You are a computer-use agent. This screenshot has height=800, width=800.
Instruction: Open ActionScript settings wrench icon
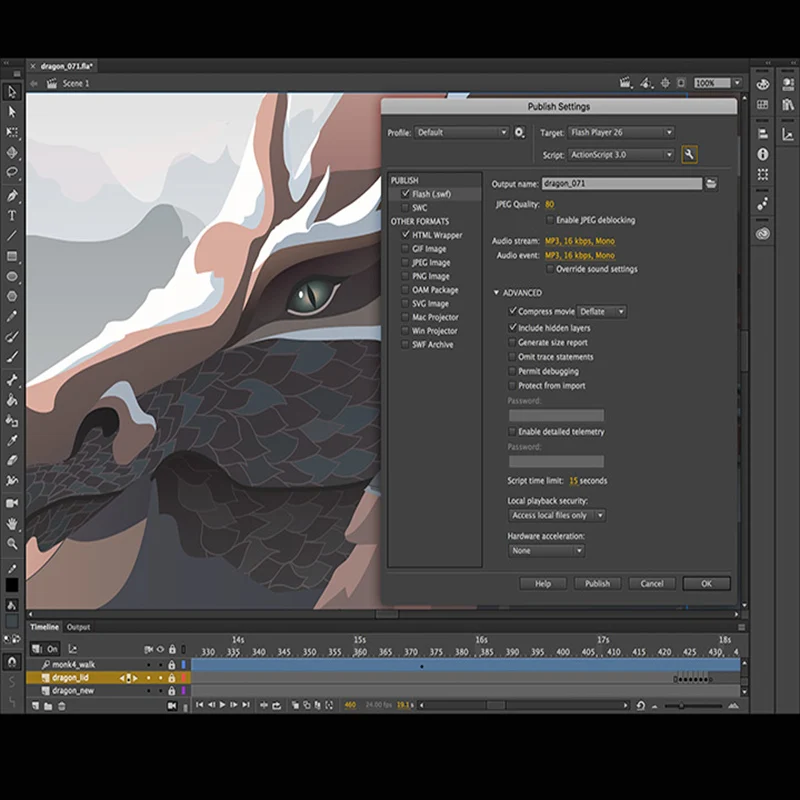[x=689, y=154]
